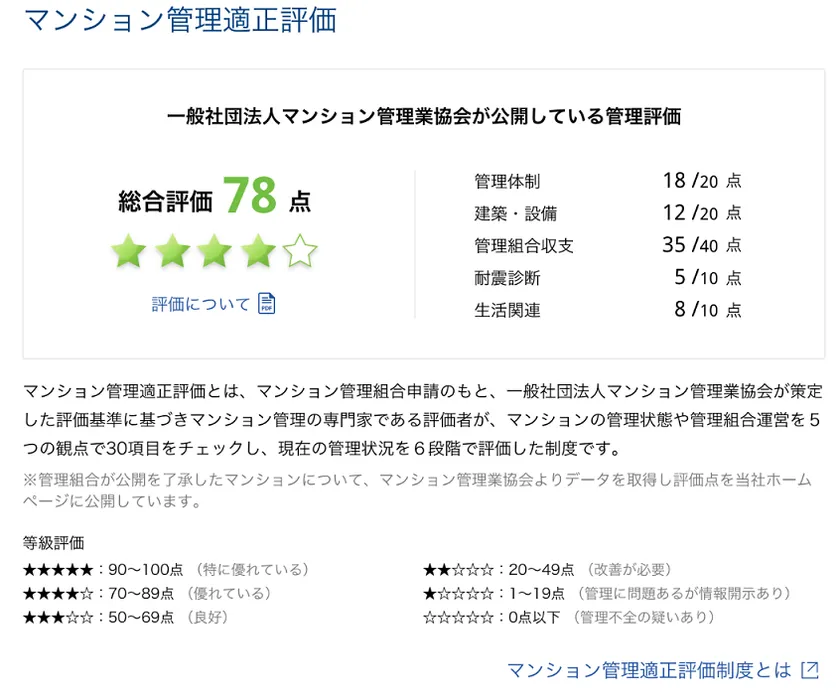The image size is (840, 694).
Task: Click the 等級評価 section label
Action: tap(53, 543)
